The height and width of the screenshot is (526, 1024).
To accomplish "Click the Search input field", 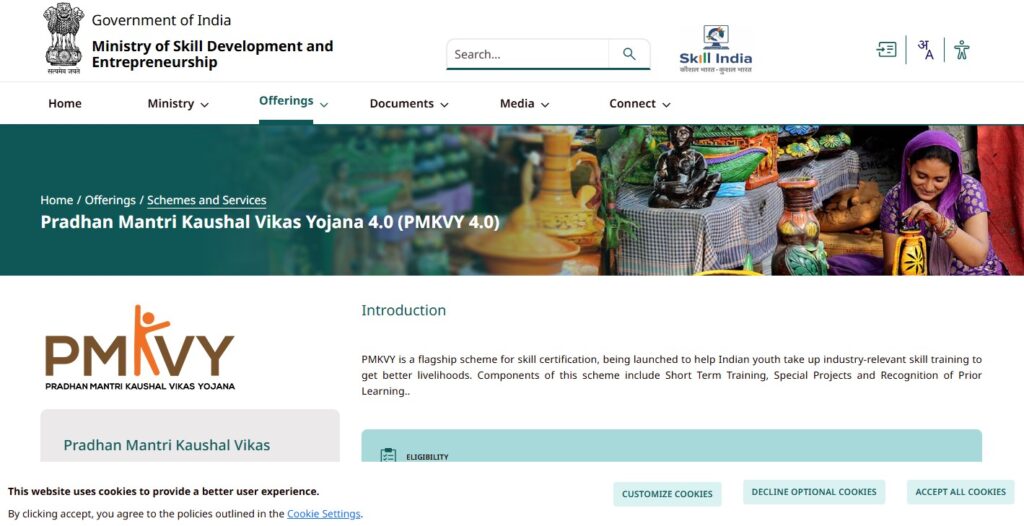I will [x=528, y=54].
